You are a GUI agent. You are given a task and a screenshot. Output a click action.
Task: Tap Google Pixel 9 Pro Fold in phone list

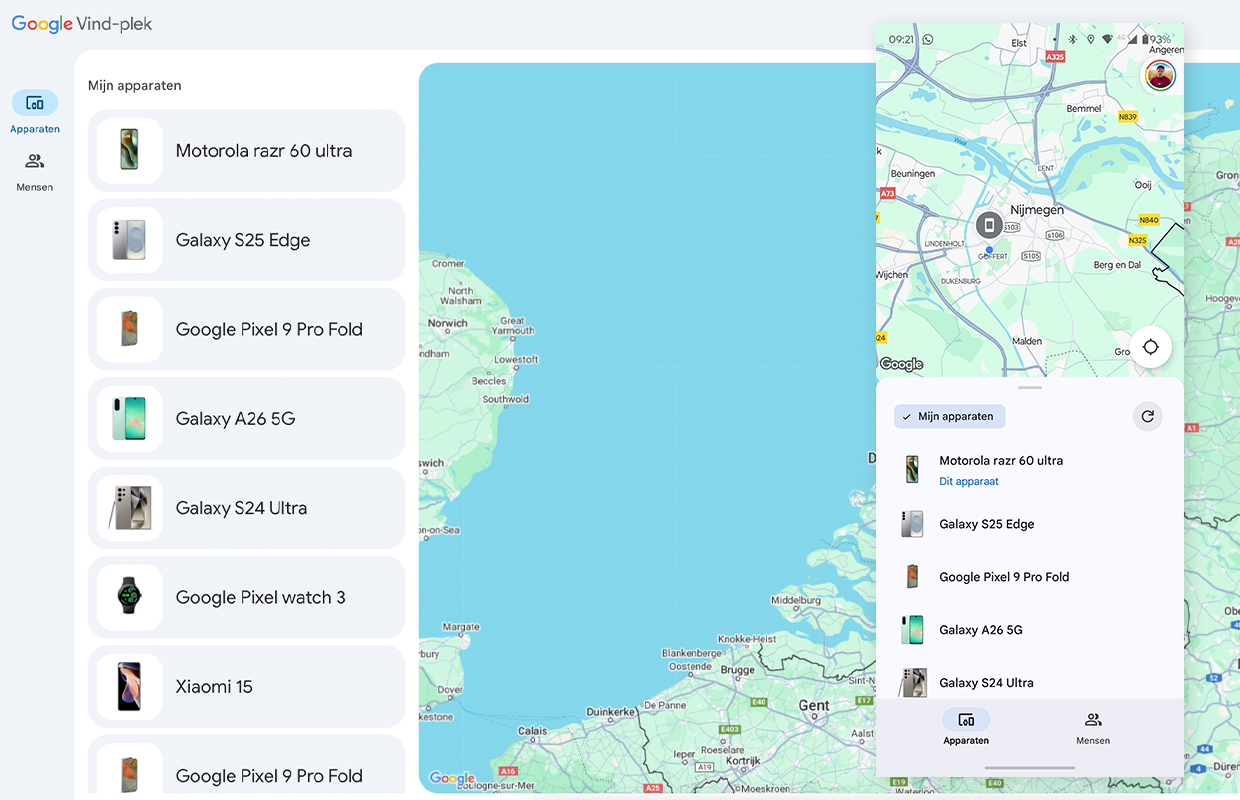pos(1030,577)
